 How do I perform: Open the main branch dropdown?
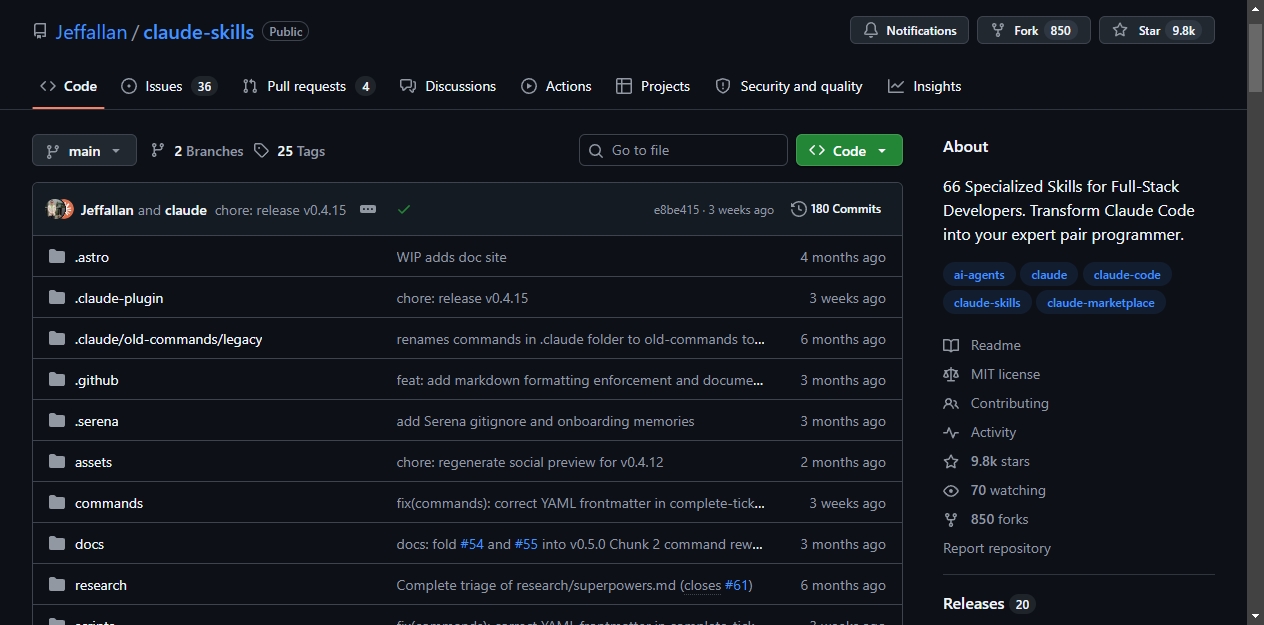tap(84, 150)
